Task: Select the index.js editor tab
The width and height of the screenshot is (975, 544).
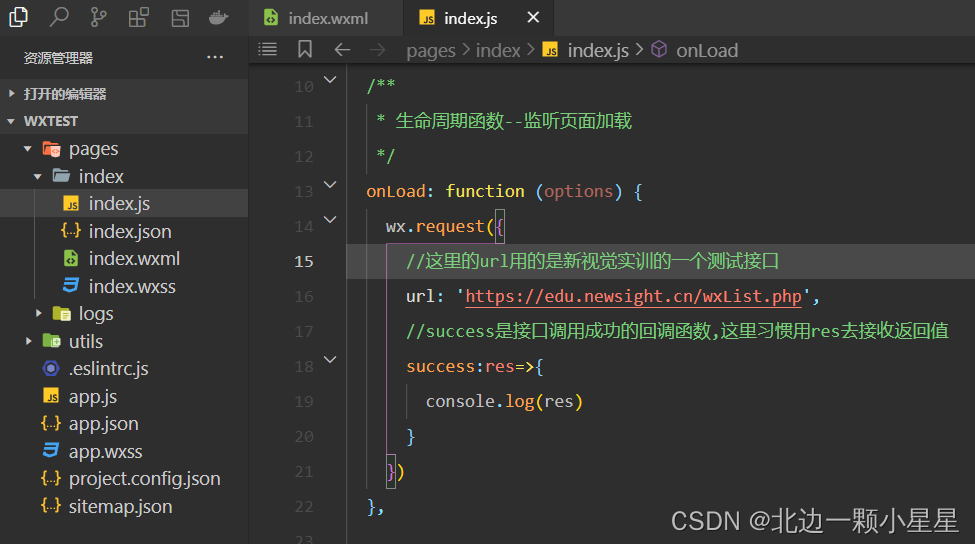Action: pos(478,18)
